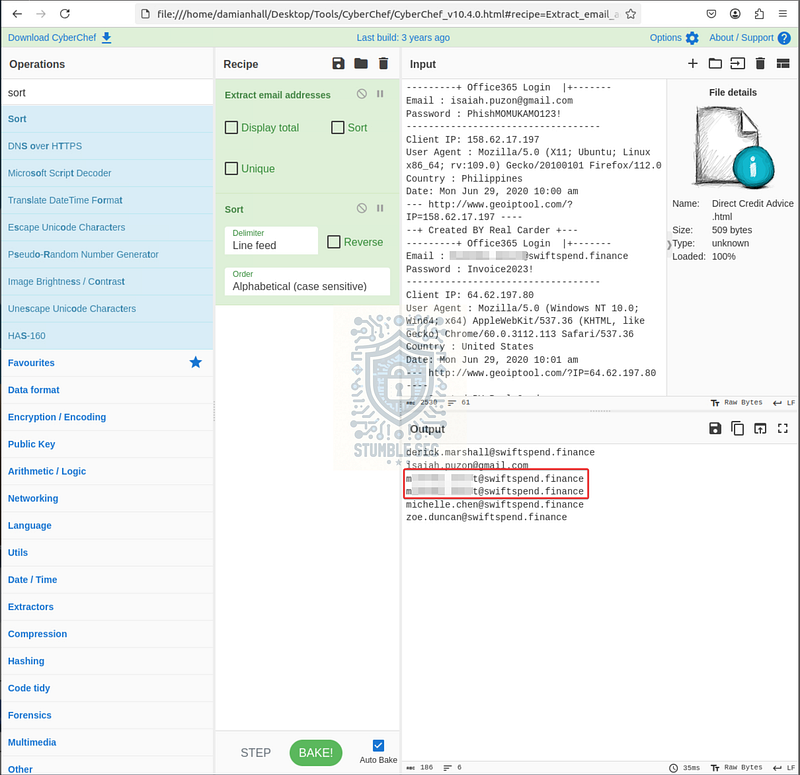The width and height of the screenshot is (800, 775).
Task: Set breakpoint on Extract email addresses
Action: 380,94
